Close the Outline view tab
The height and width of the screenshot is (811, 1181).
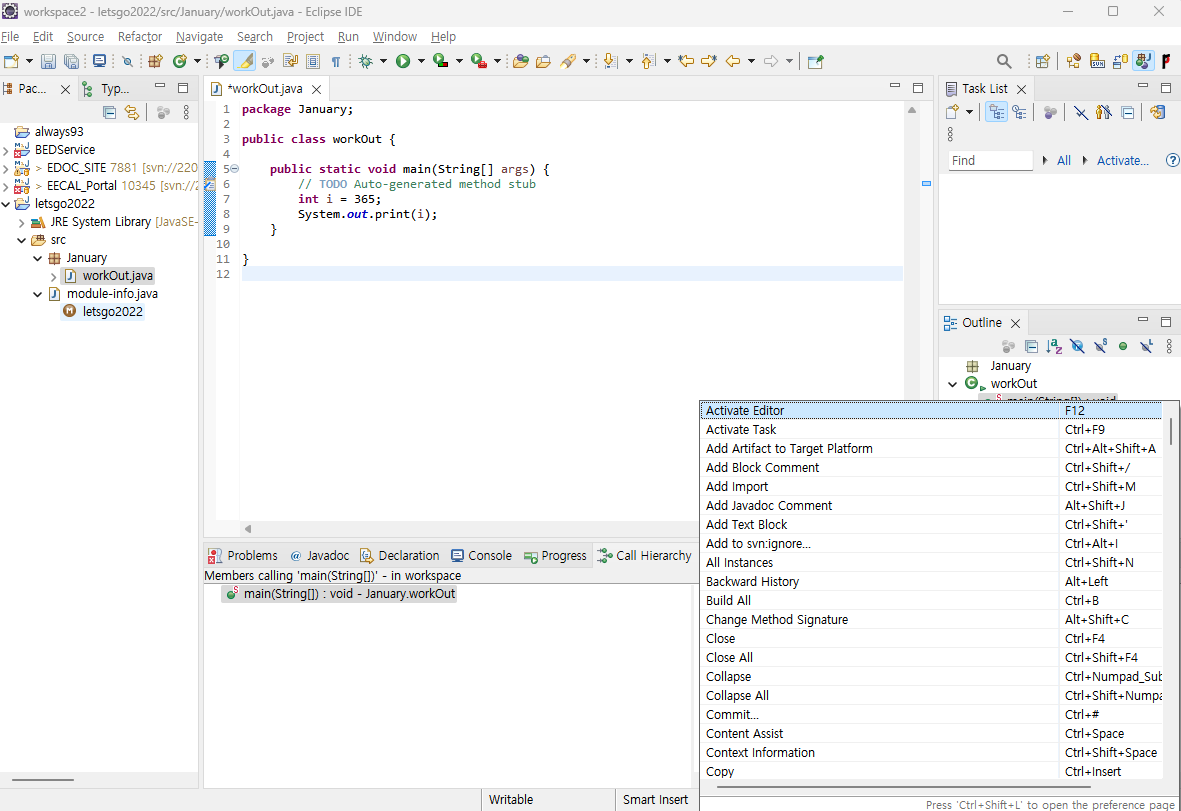point(1015,323)
